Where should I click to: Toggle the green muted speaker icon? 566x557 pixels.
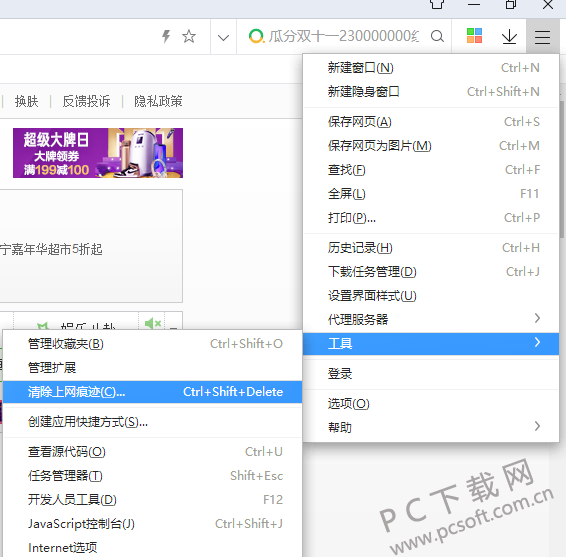coord(152,322)
